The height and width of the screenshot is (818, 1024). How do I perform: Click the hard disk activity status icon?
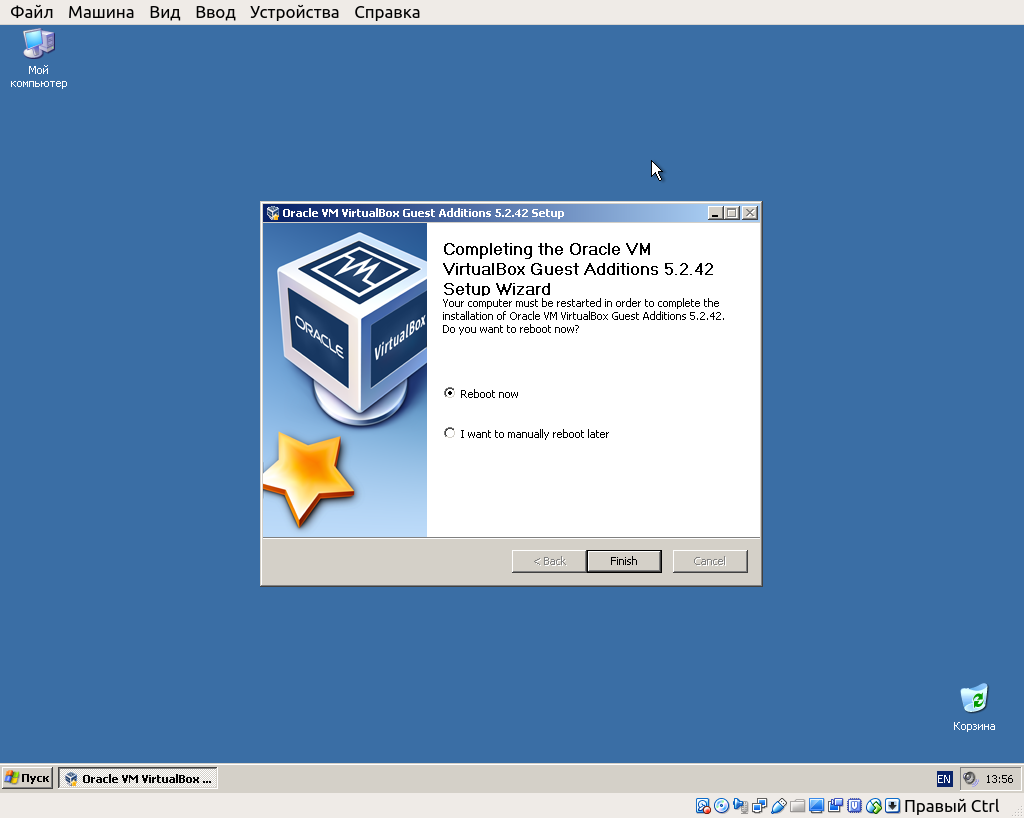[x=703, y=806]
